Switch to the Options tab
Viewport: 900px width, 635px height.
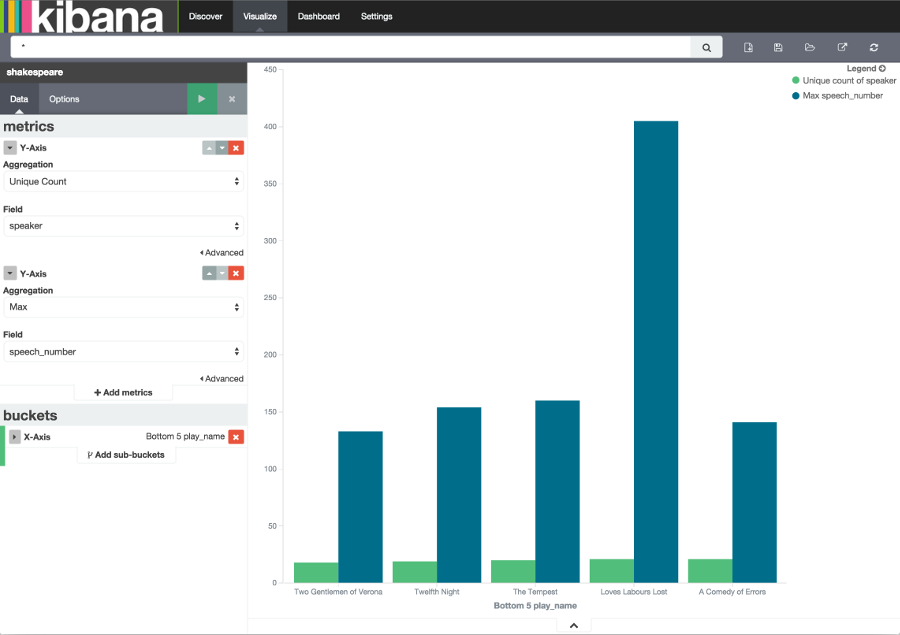point(65,99)
